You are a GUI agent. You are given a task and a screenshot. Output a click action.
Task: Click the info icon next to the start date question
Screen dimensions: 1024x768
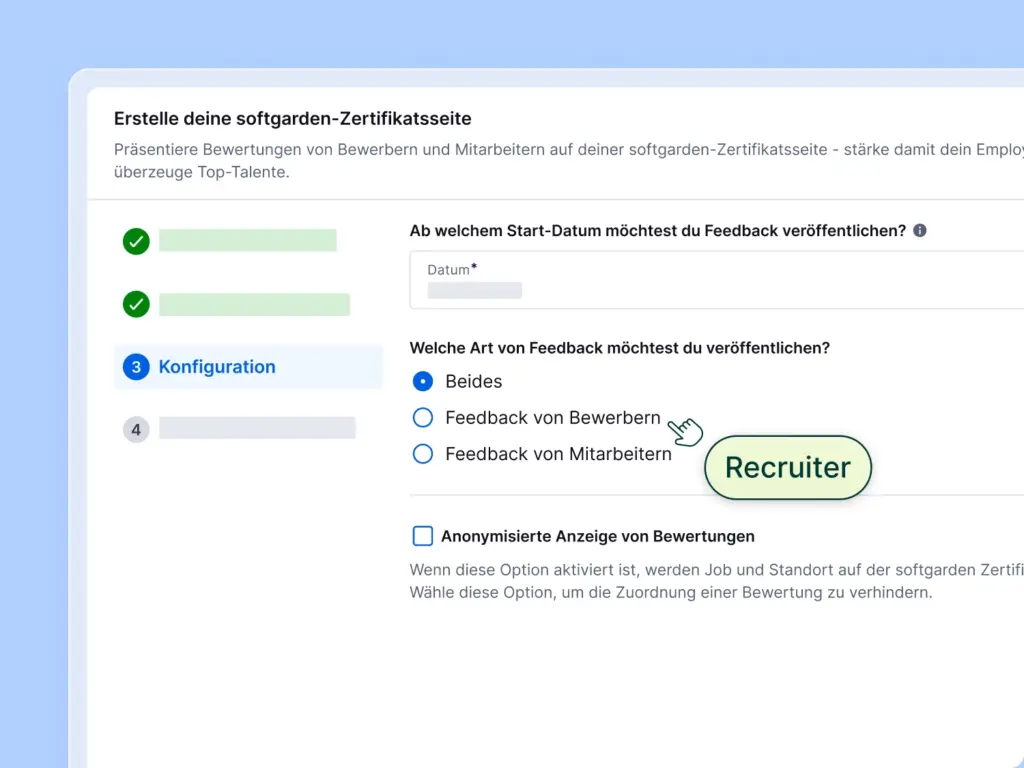[x=919, y=230]
